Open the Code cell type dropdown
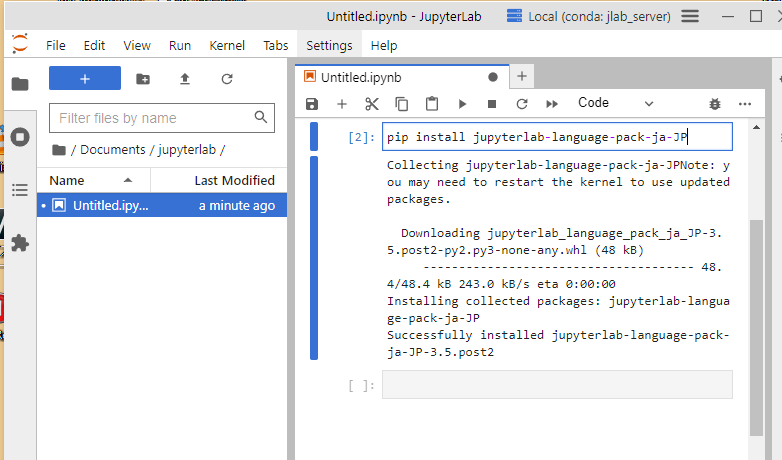The height and width of the screenshot is (460, 782). pyautogui.click(x=614, y=103)
